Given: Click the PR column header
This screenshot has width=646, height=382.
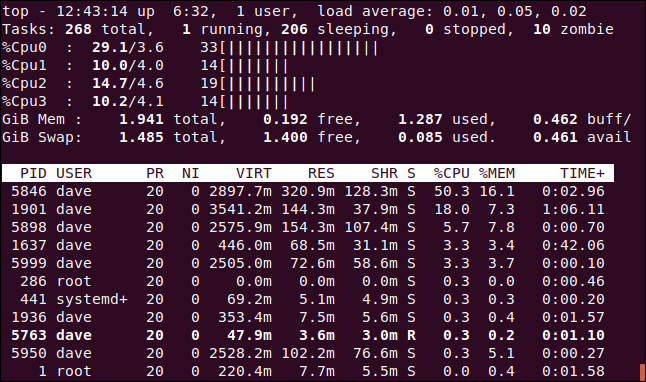Looking at the screenshot, I should tap(155, 173).
